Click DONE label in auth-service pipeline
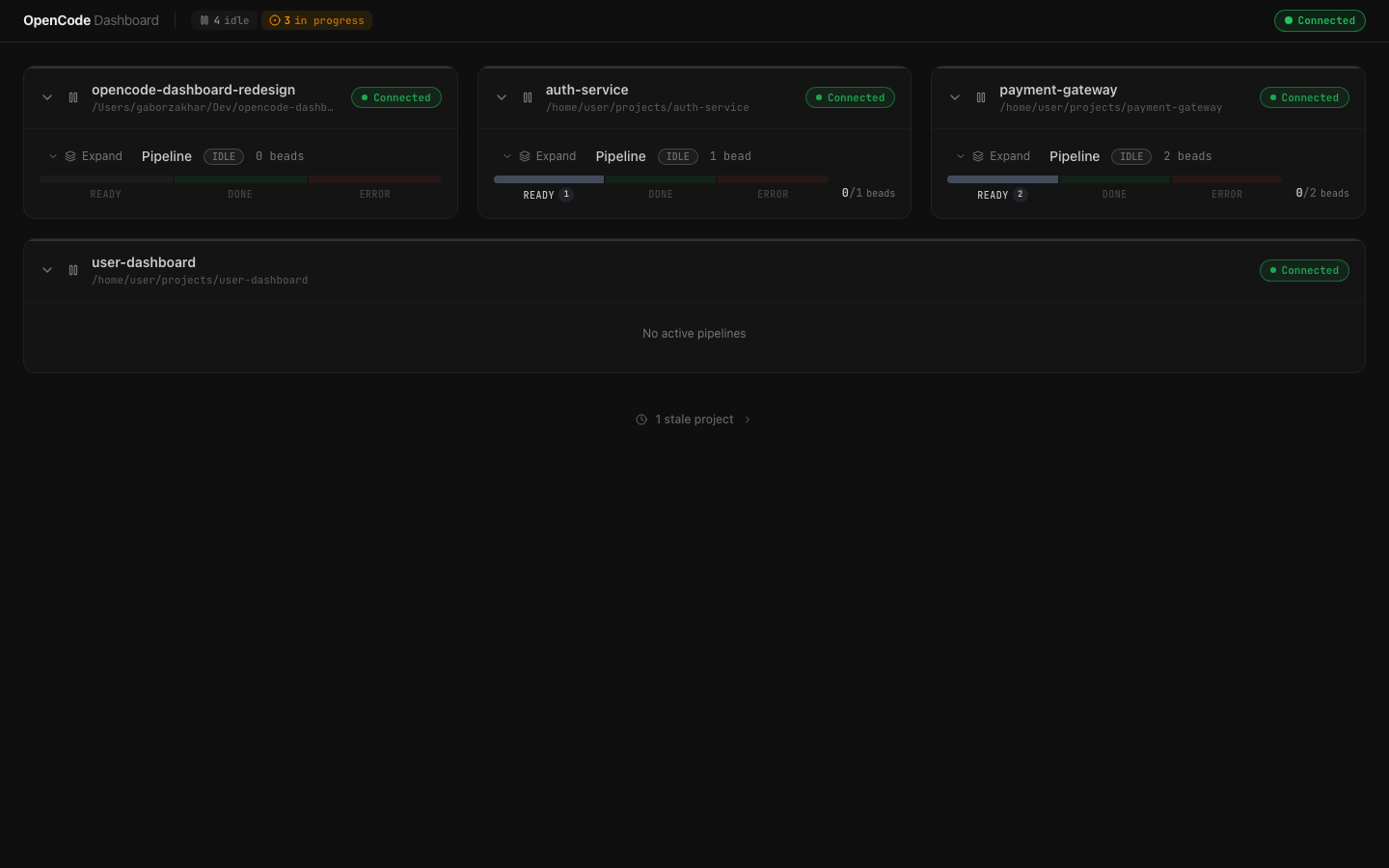This screenshot has height=868, width=1389. coord(661,195)
